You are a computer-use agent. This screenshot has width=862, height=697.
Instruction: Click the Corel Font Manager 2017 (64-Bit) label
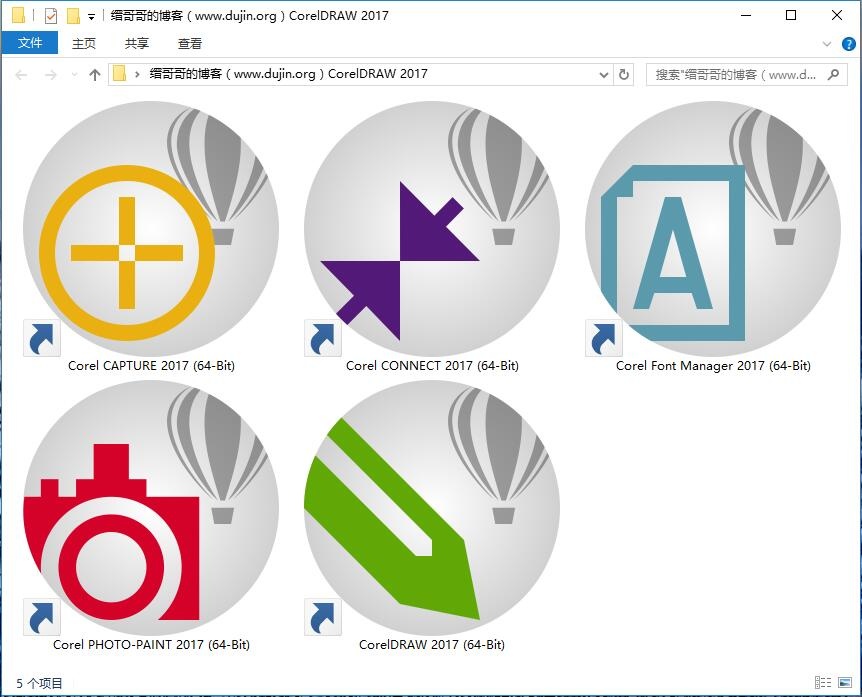tap(713, 366)
